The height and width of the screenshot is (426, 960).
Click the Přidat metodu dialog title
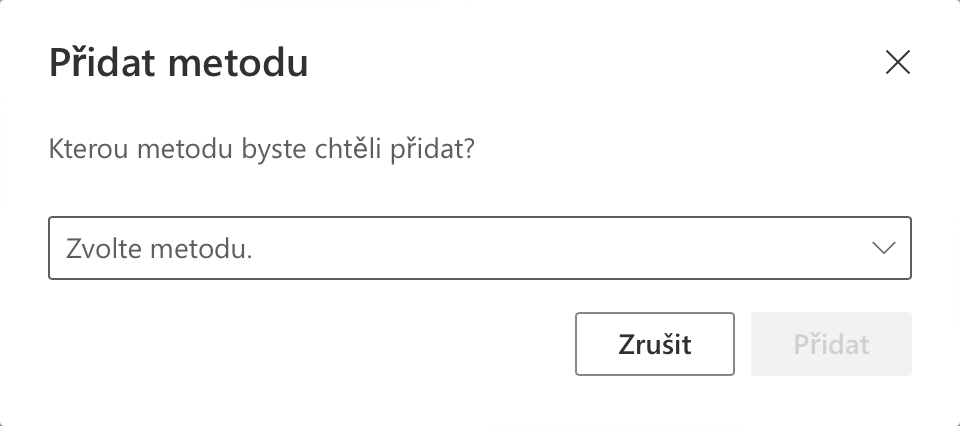178,64
